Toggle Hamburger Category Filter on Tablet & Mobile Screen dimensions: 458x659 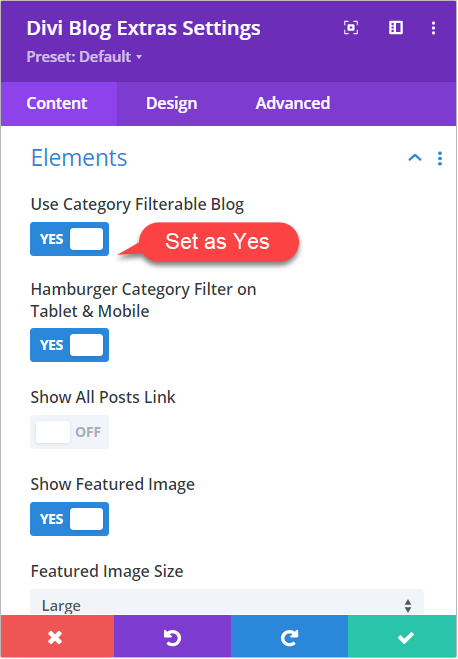pos(69,345)
